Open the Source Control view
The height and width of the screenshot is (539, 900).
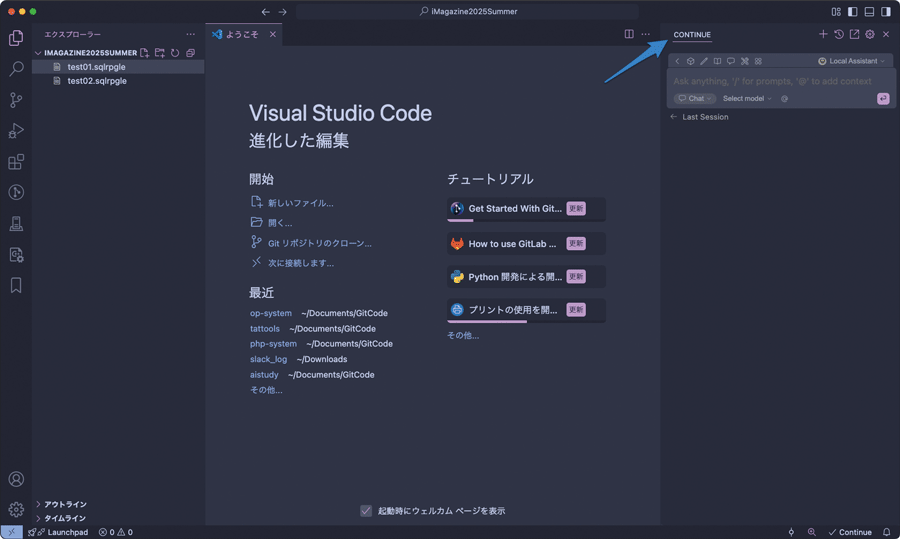(16, 100)
